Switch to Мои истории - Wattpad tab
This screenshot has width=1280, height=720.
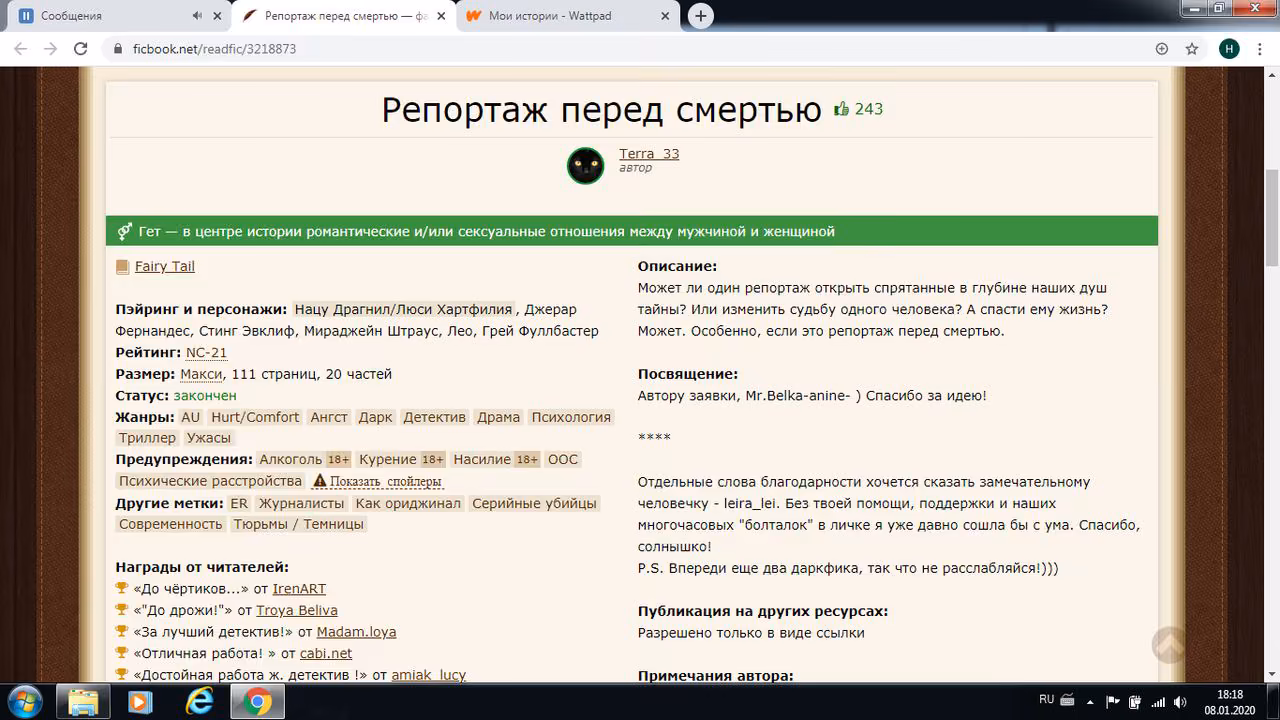click(x=565, y=16)
